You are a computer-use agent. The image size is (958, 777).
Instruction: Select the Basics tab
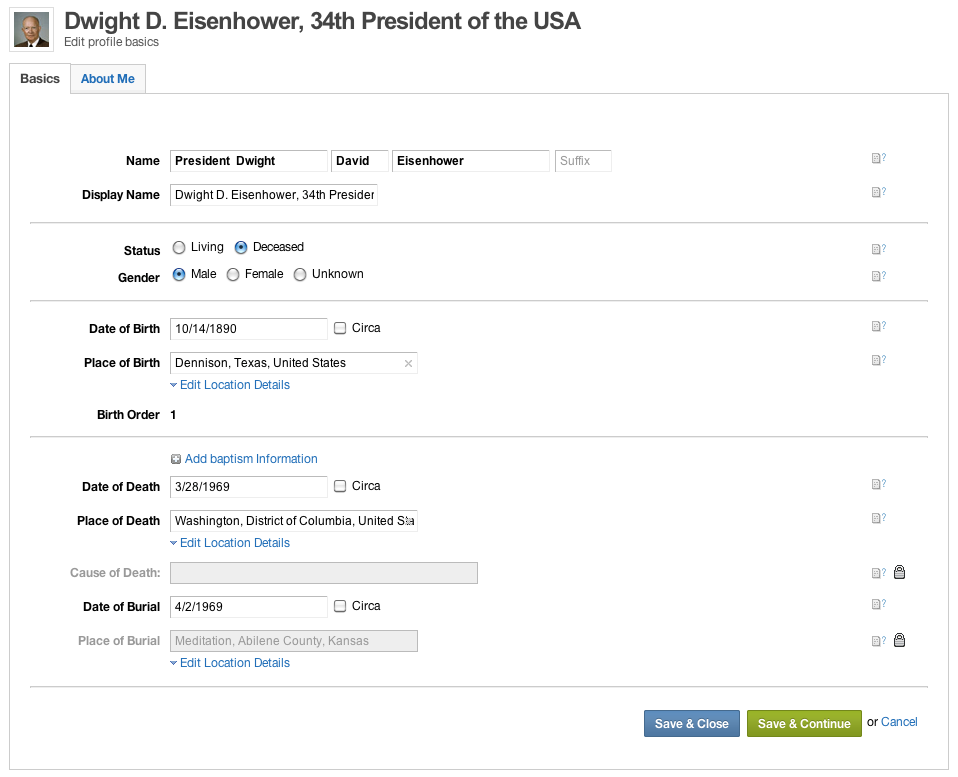coord(40,79)
